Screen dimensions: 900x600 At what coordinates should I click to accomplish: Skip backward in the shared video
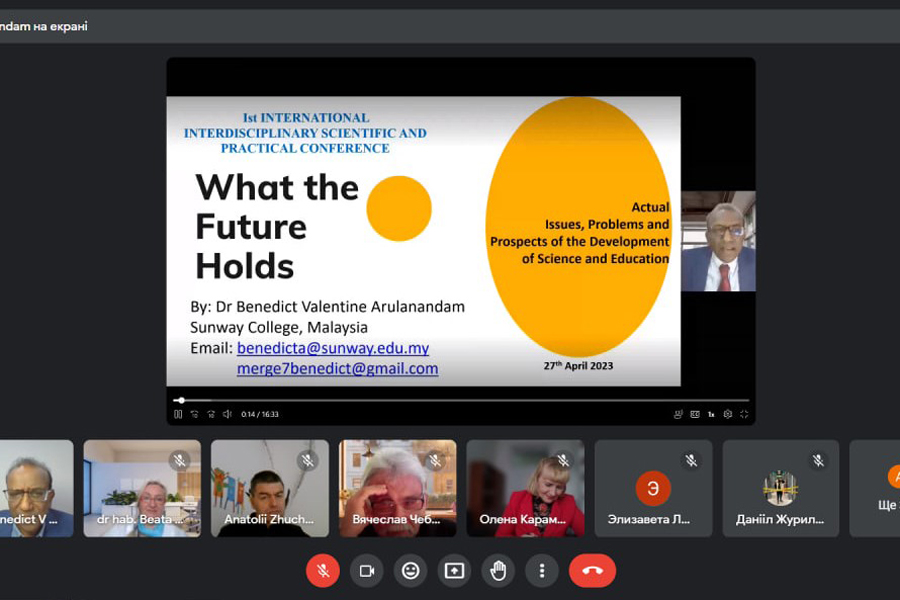pos(195,414)
